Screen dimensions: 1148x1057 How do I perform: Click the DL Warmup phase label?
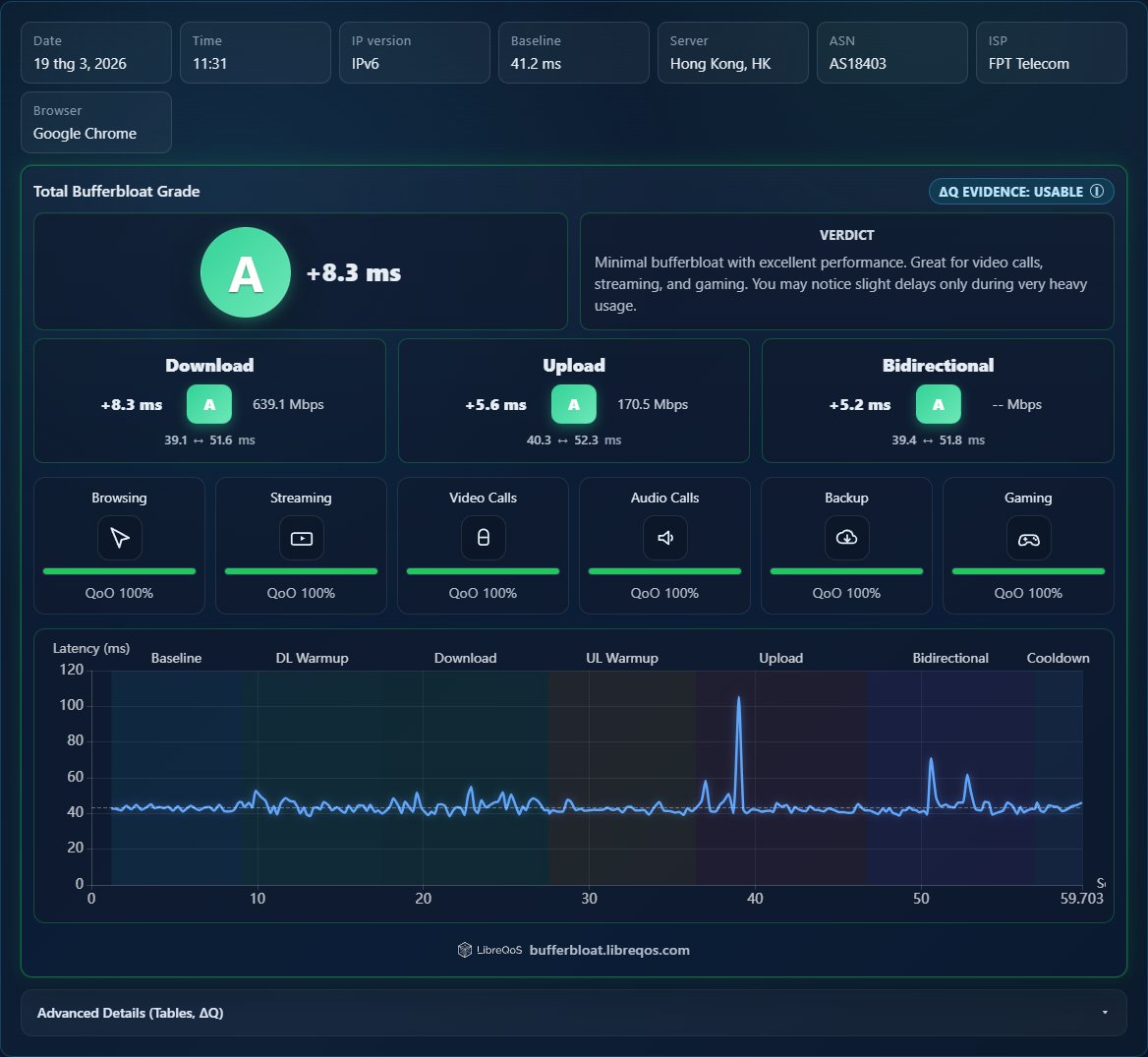pos(312,658)
